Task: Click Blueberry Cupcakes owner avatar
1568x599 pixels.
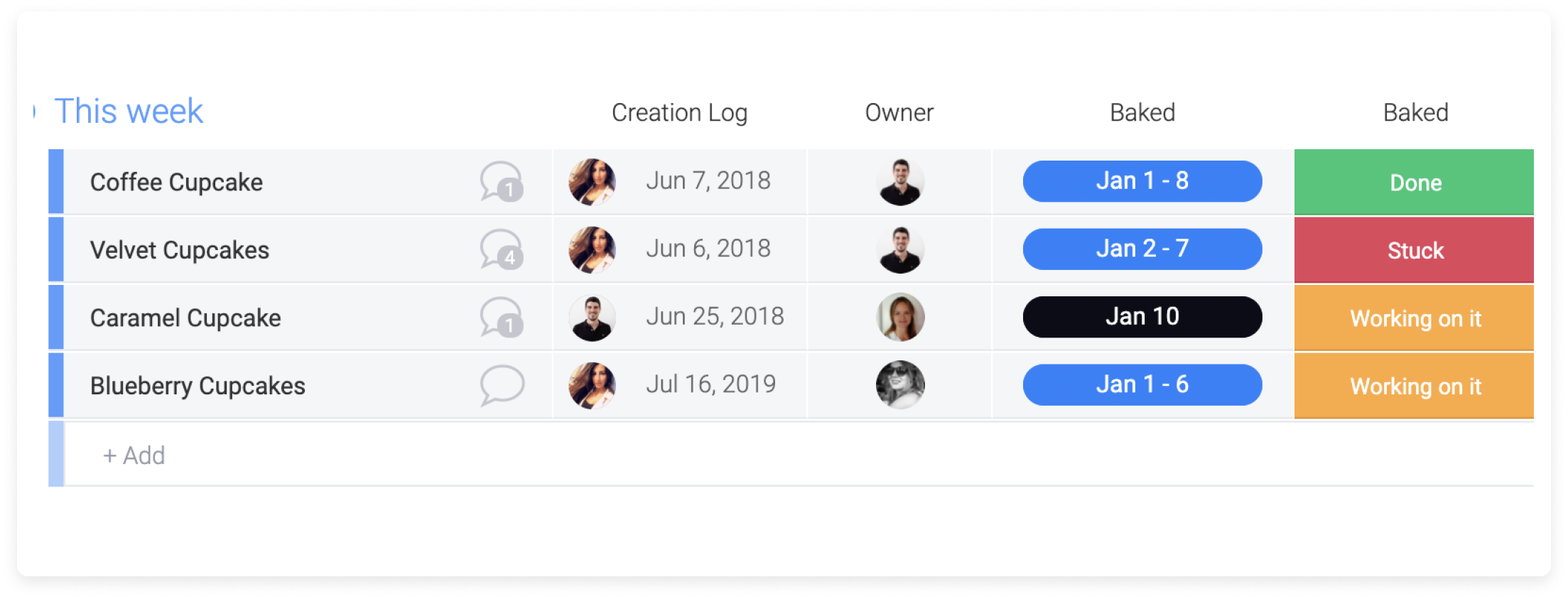Action: 900,385
